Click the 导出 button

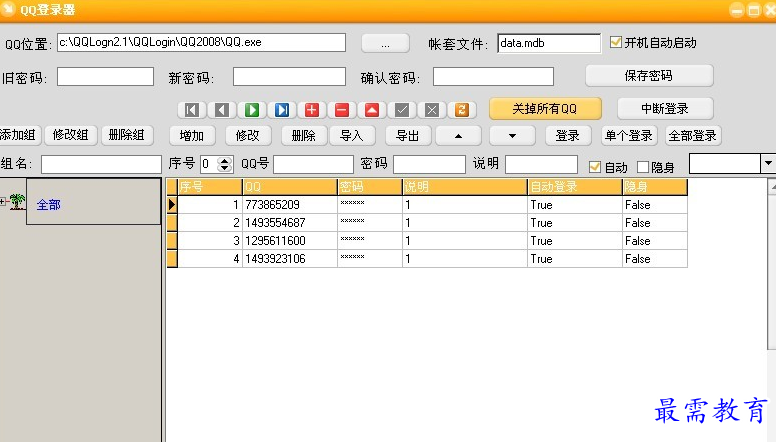(408, 136)
